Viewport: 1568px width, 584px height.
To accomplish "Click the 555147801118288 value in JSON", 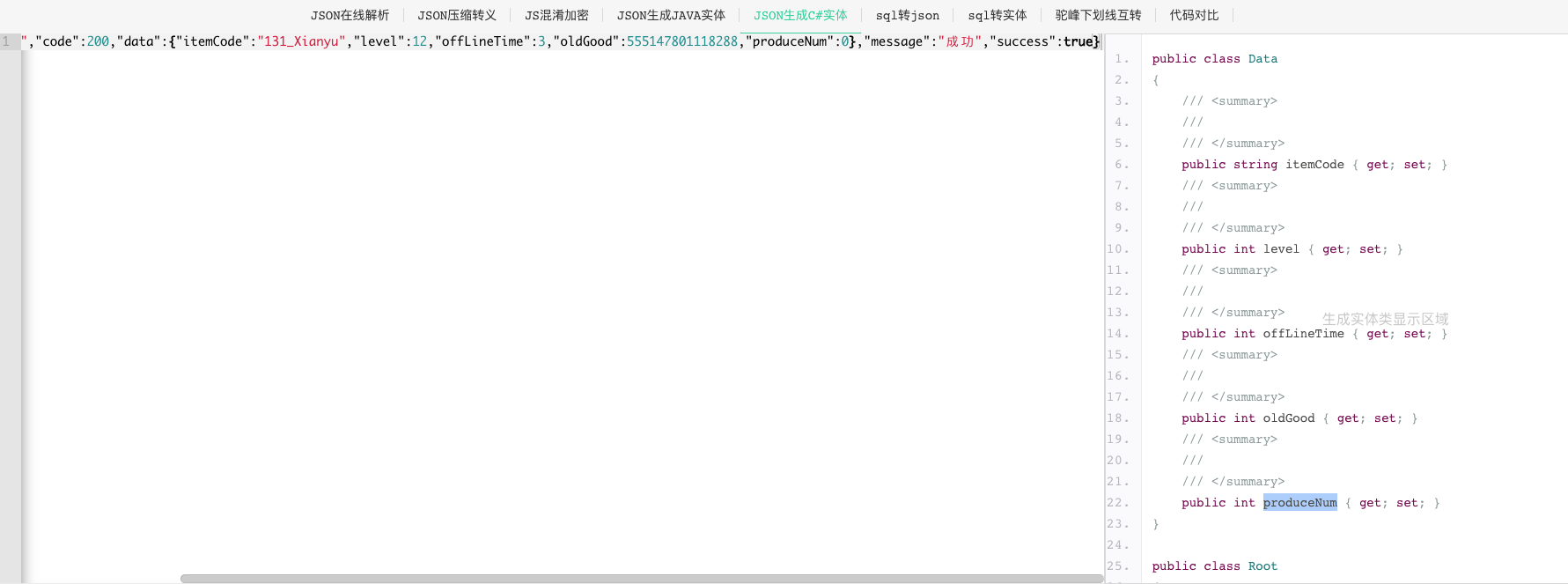I will click(x=682, y=41).
